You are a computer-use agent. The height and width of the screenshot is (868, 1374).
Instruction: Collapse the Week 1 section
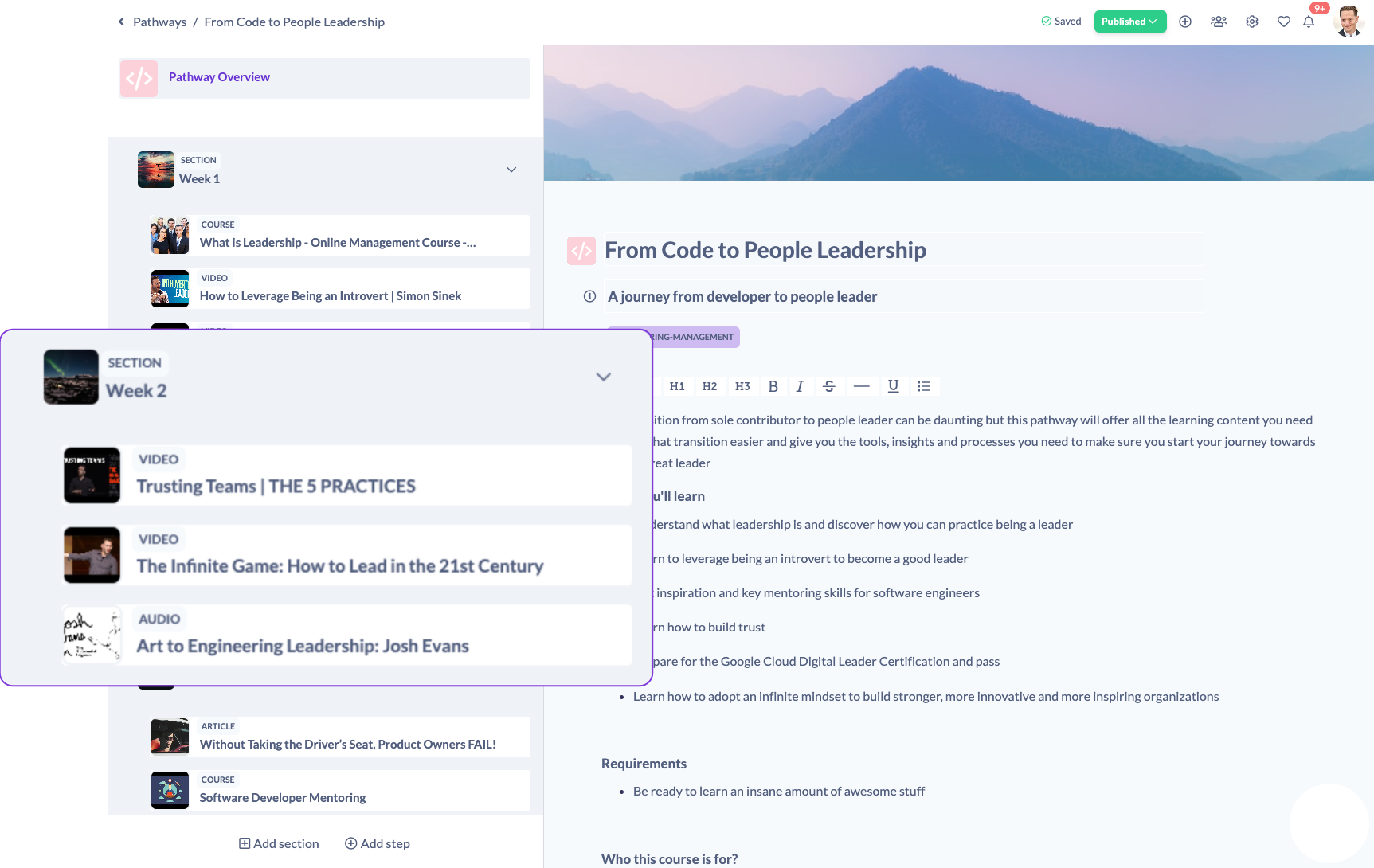[511, 169]
